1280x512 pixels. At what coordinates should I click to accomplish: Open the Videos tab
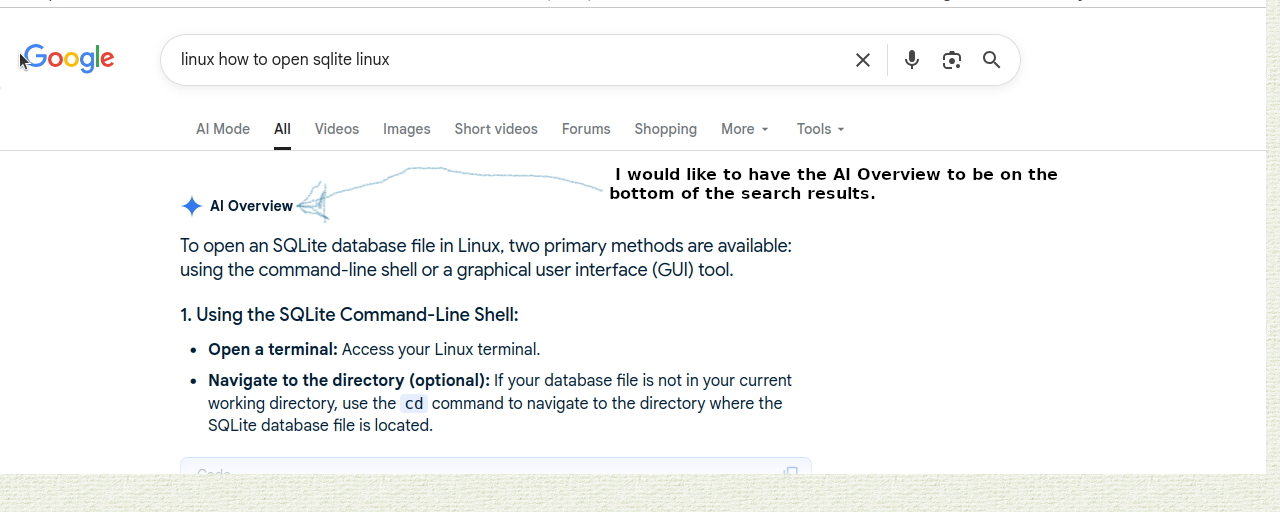click(336, 129)
